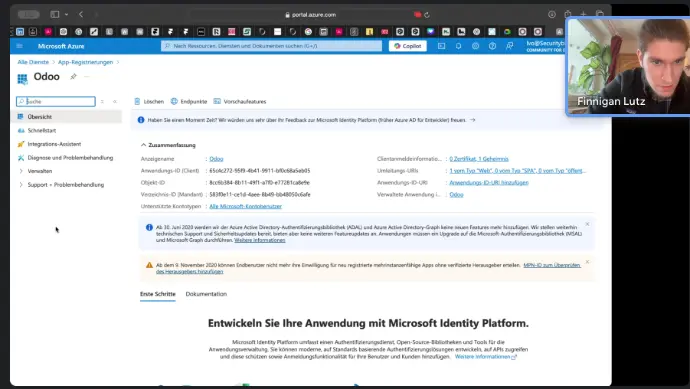Image resolution: width=690 pixels, height=389 pixels.
Task: Click the Verzeichnis-ID (Mandant) value
Action: [x=260, y=194]
